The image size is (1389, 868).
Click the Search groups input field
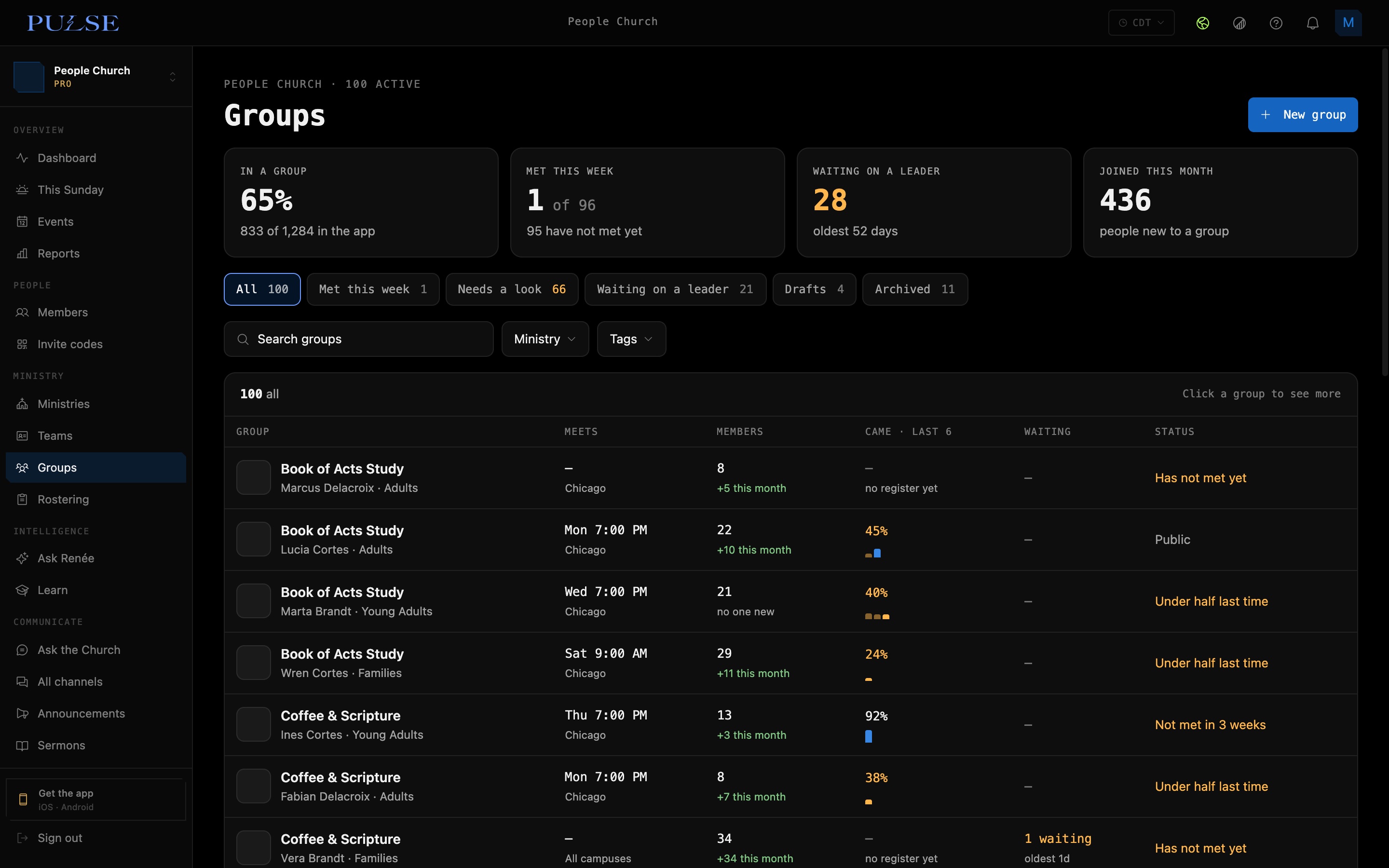click(x=359, y=339)
